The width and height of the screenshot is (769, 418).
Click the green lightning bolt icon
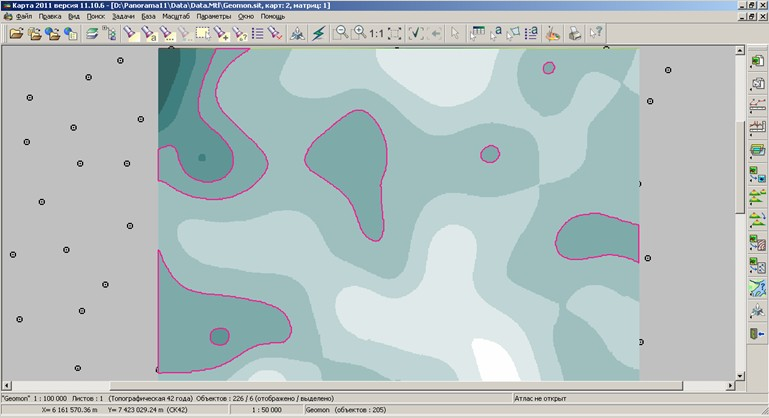(x=318, y=34)
